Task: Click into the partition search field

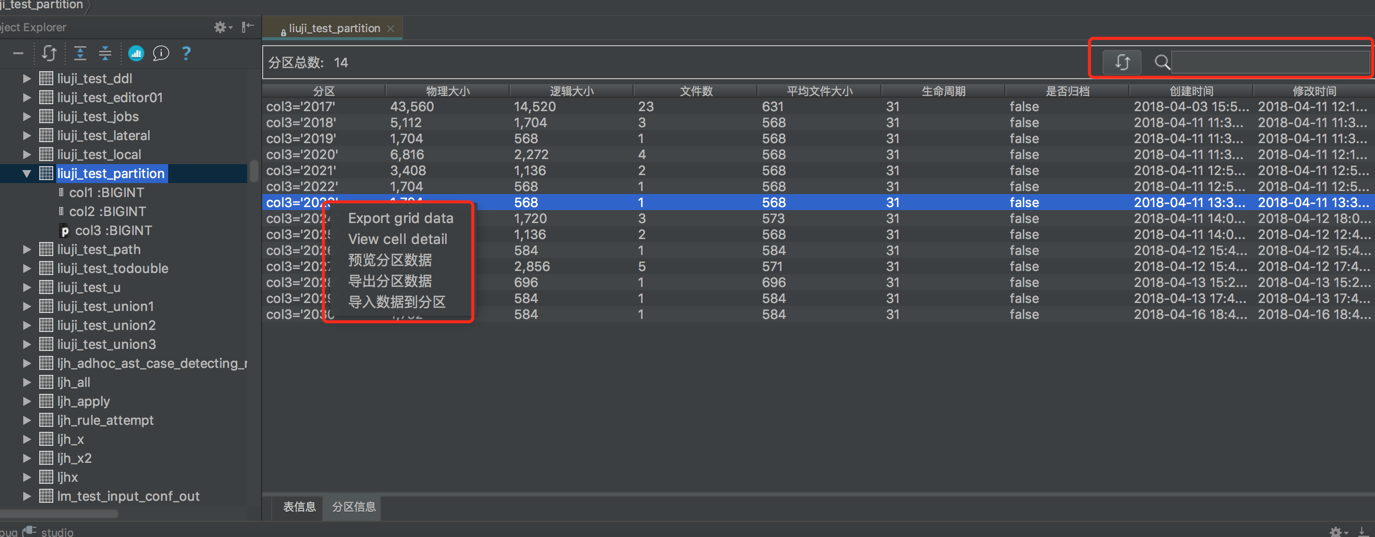Action: point(1270,62)
